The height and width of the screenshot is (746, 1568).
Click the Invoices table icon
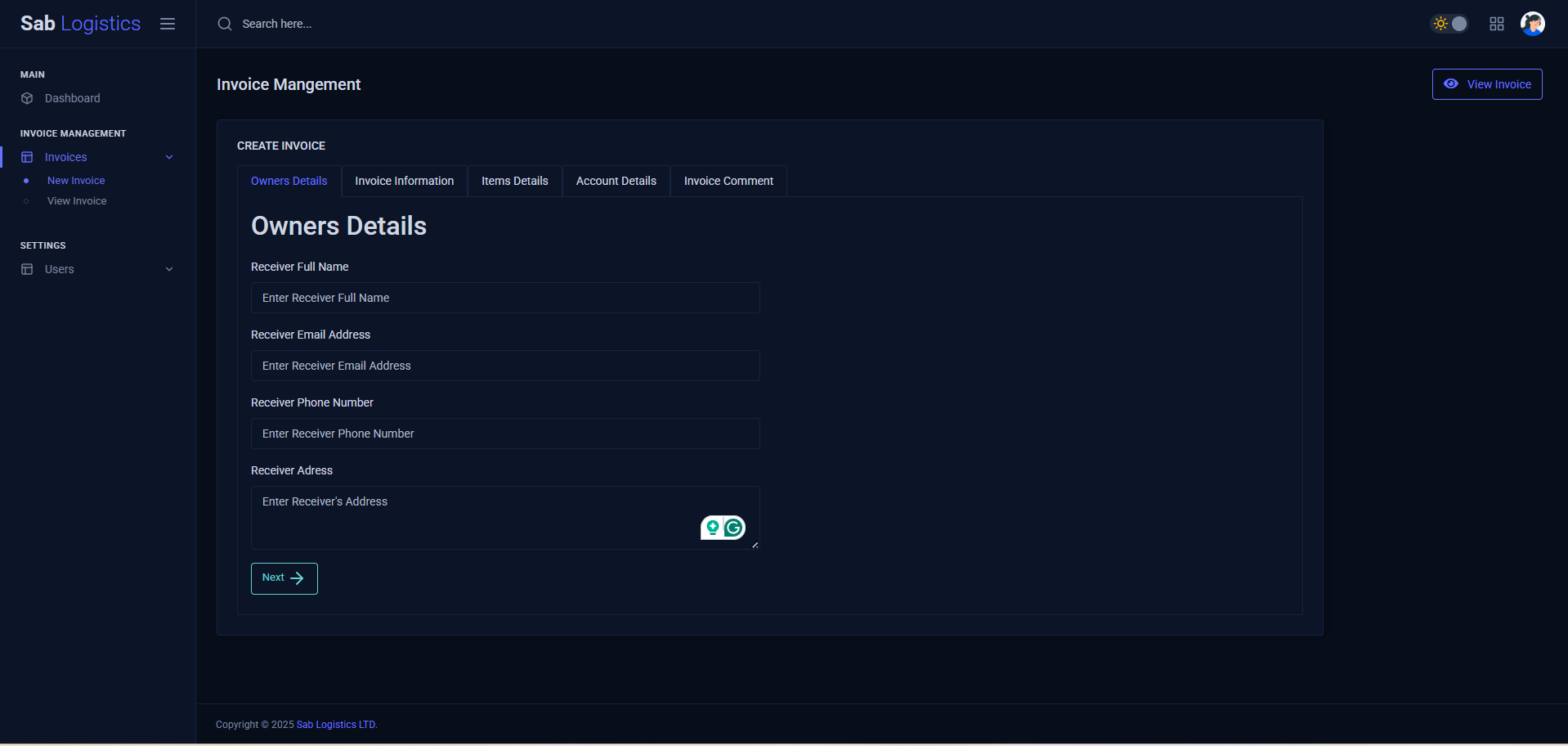[27, 157]
